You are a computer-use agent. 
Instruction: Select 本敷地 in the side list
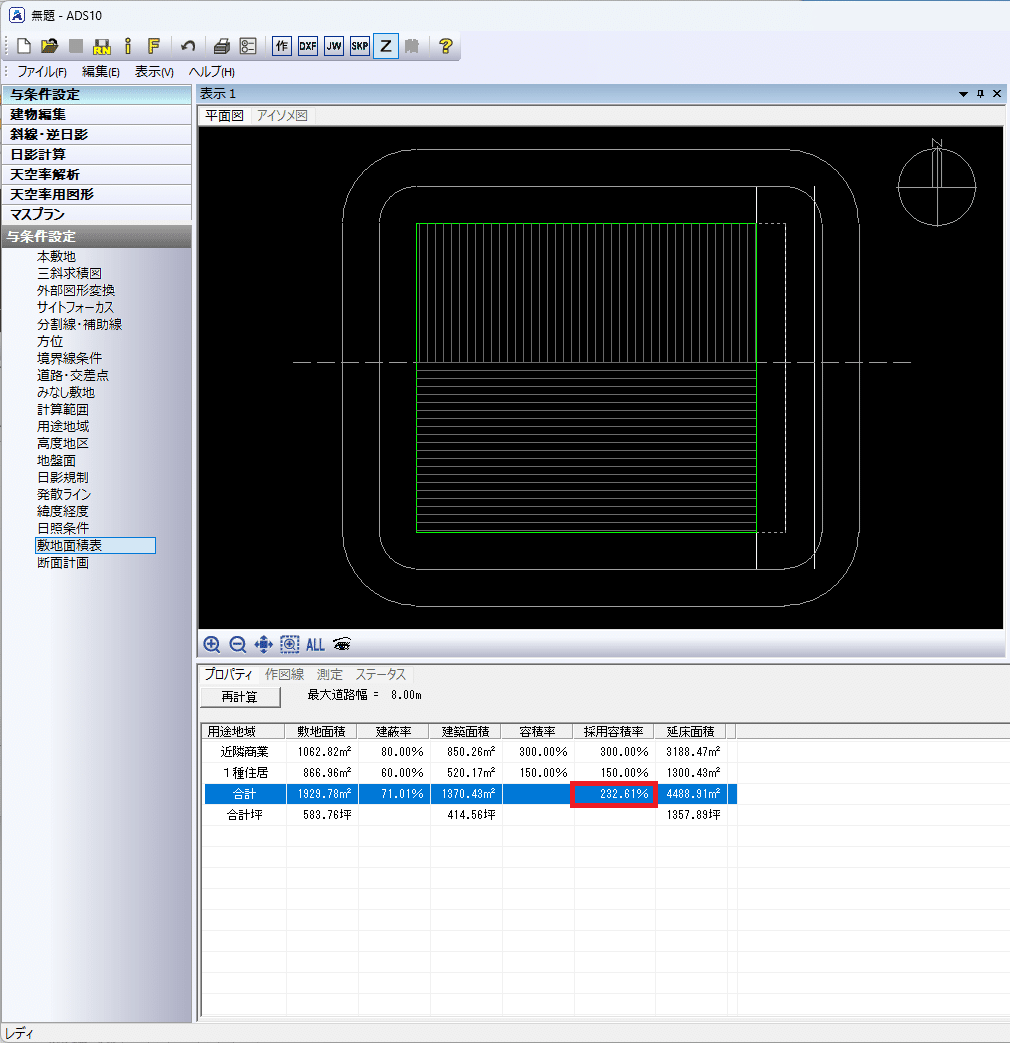57,256
